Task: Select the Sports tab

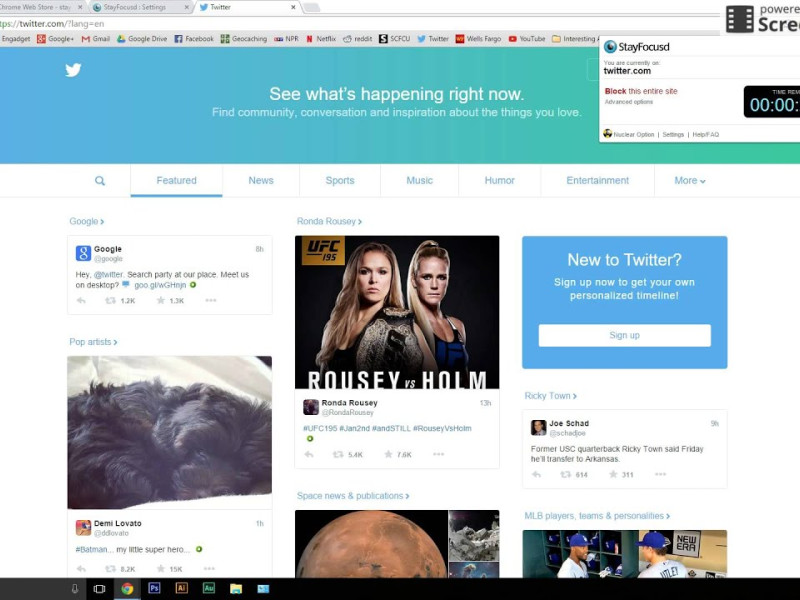Action: click(x=340, y=181)
